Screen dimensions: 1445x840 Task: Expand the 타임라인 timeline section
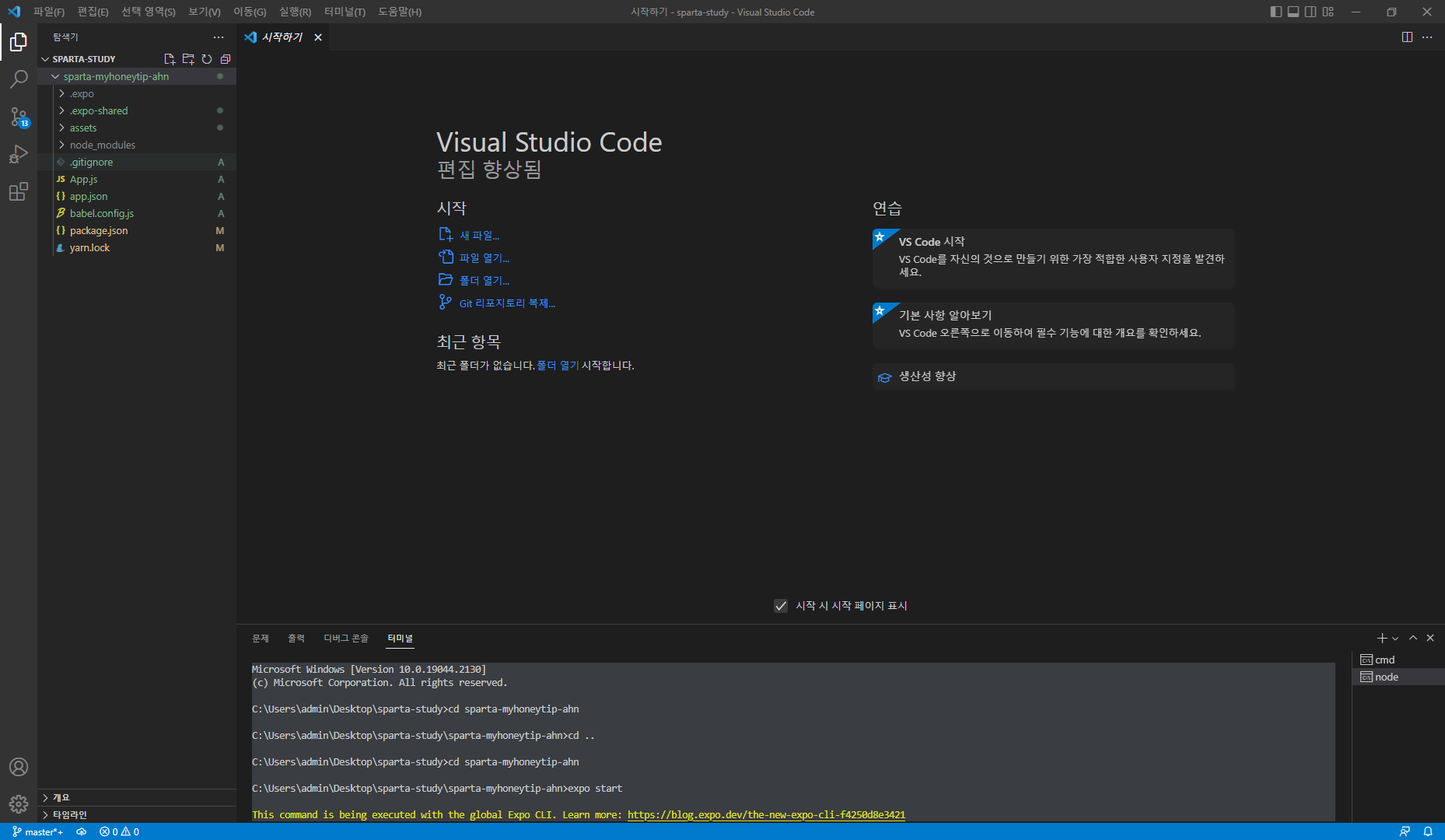pyautogui.click(x=137, y=814)
